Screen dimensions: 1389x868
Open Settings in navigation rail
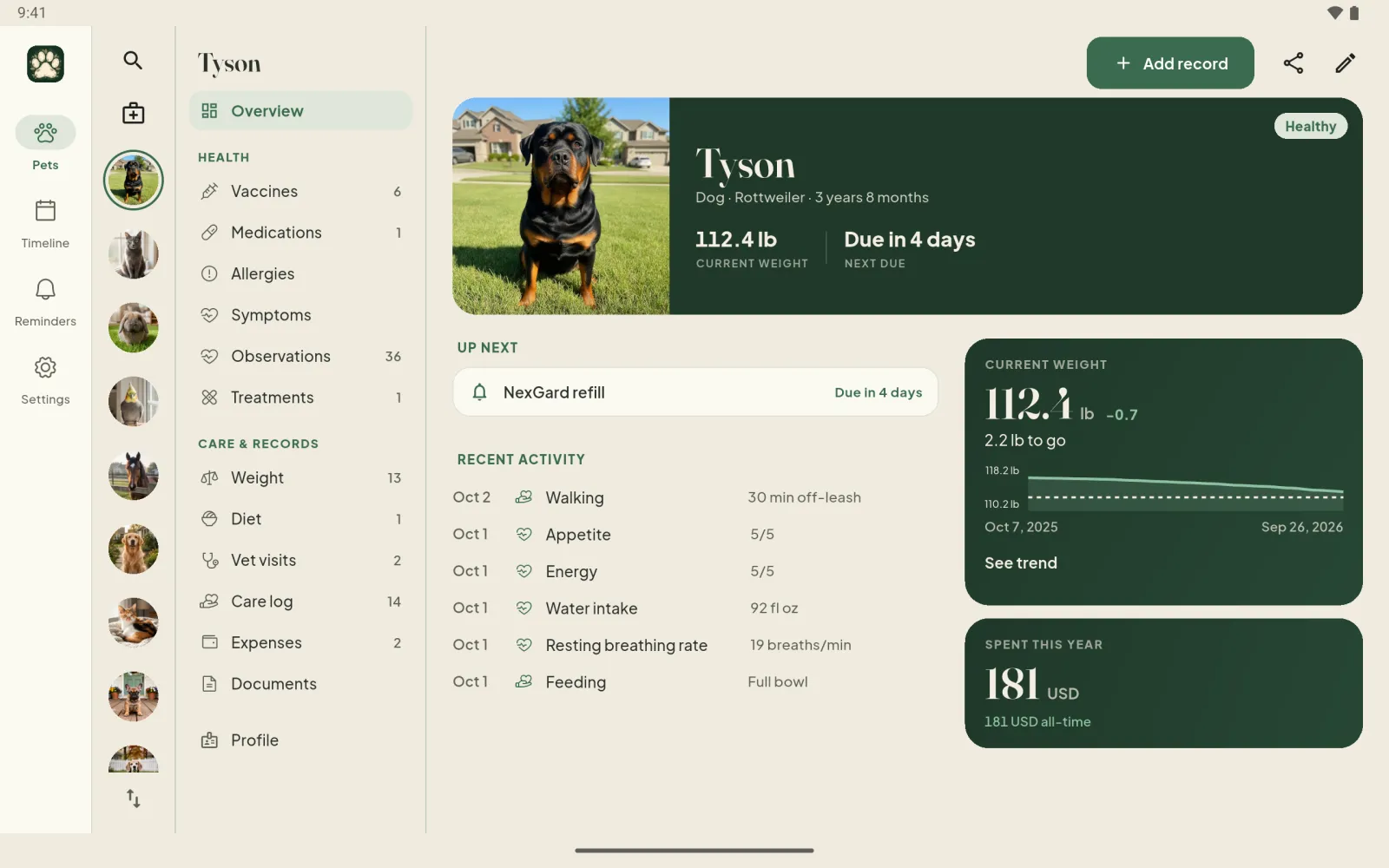point(45,380)
